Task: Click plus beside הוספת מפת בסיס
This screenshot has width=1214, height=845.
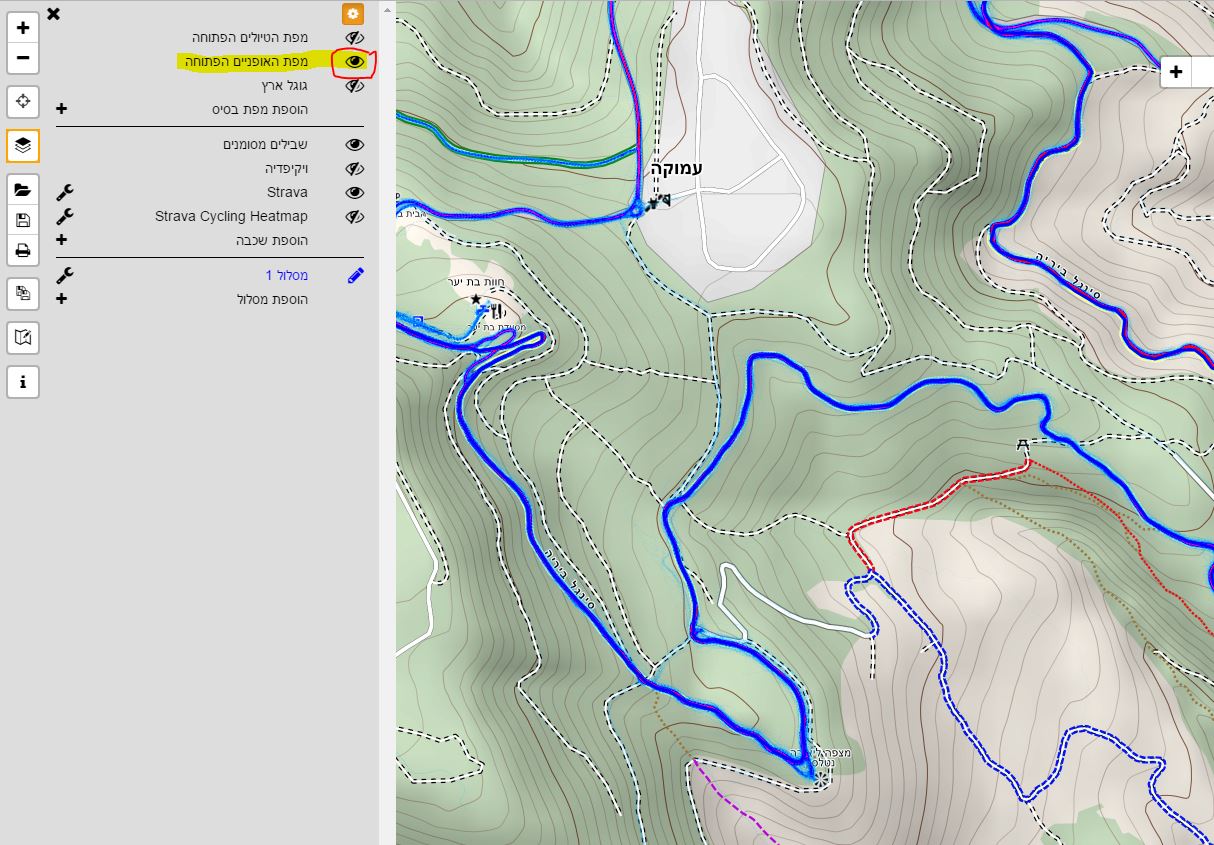Action: pyautogui.click(x=62, y=109)
